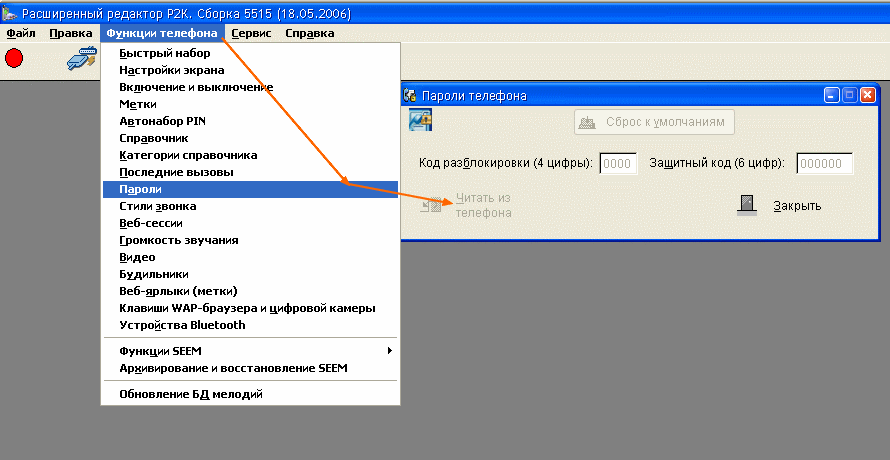
Task: Select the Включение и выключение entry
Action: click(x=250, y=87)
